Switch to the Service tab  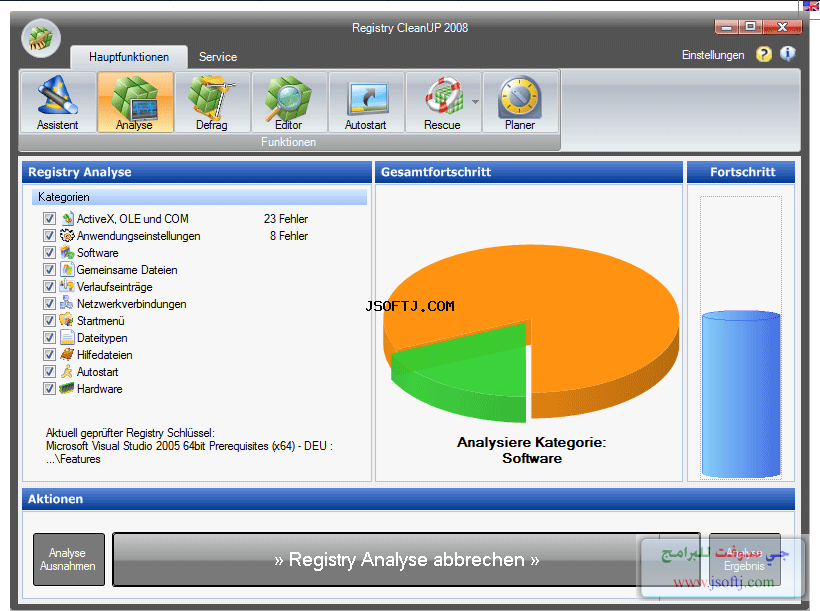[218, 57]
